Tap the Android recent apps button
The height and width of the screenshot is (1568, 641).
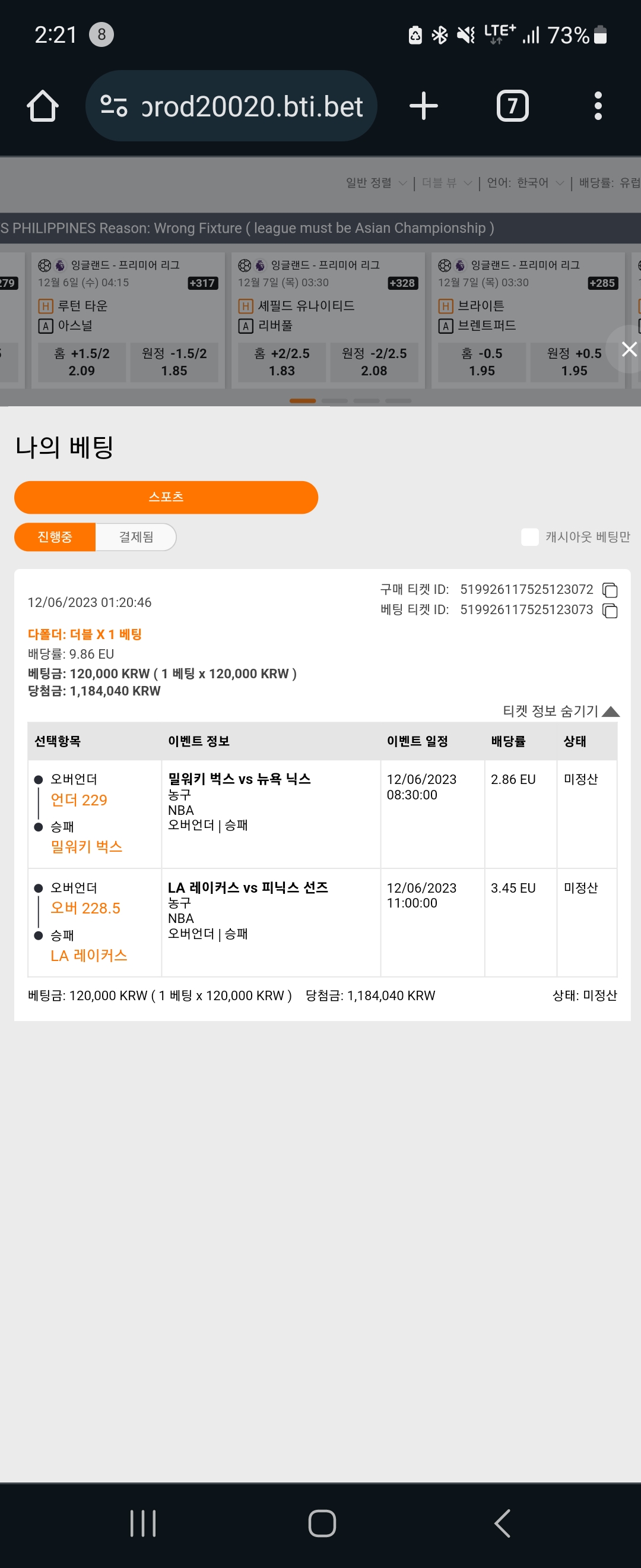pos(143,1523)
